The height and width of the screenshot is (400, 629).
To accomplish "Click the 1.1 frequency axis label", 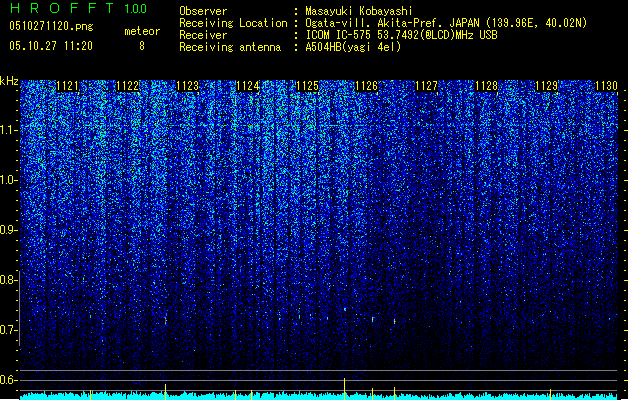I will click(x=9, y=130).
